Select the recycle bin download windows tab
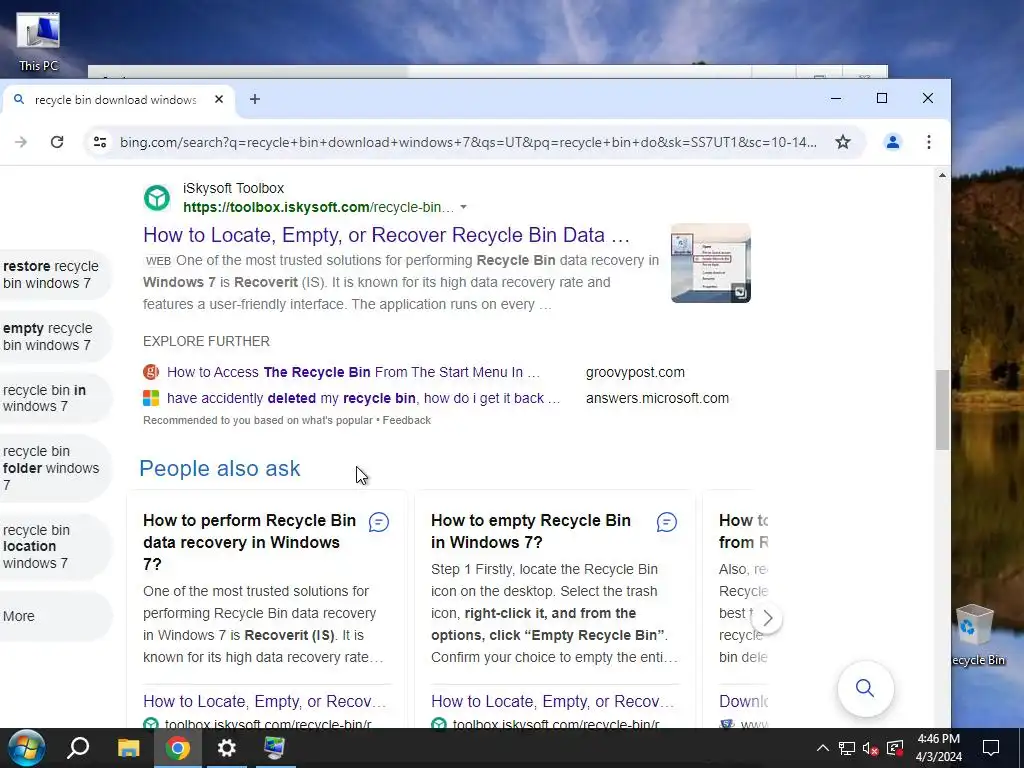1024x768 pixels. 116,100
